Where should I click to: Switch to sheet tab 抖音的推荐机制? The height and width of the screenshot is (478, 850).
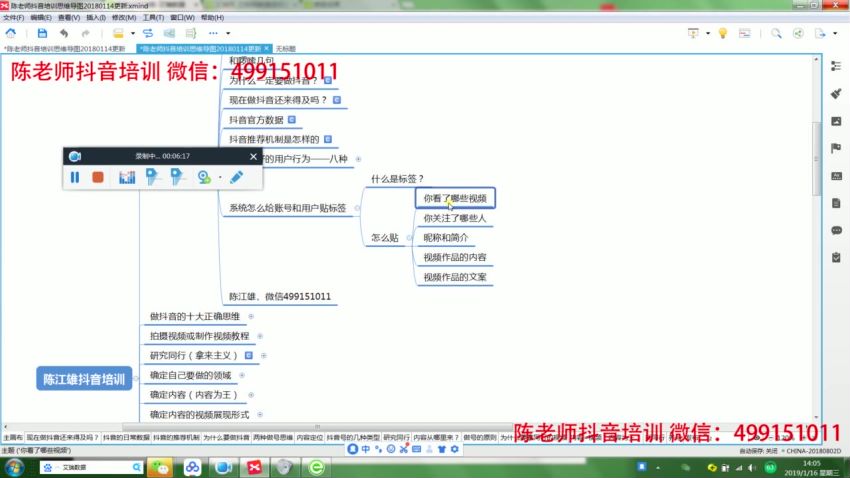(x=176, y=437)
